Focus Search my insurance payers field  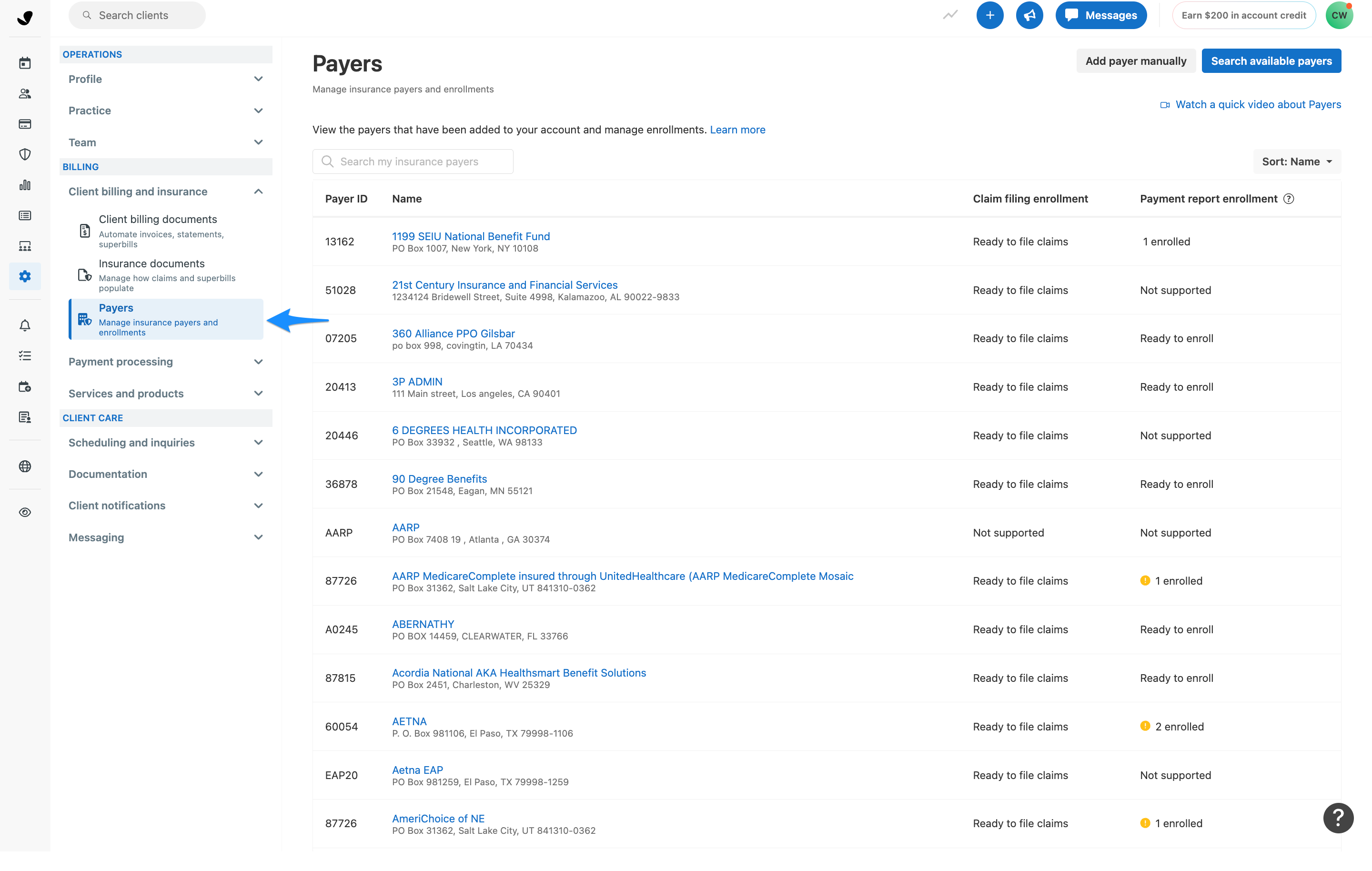(413, 162)
